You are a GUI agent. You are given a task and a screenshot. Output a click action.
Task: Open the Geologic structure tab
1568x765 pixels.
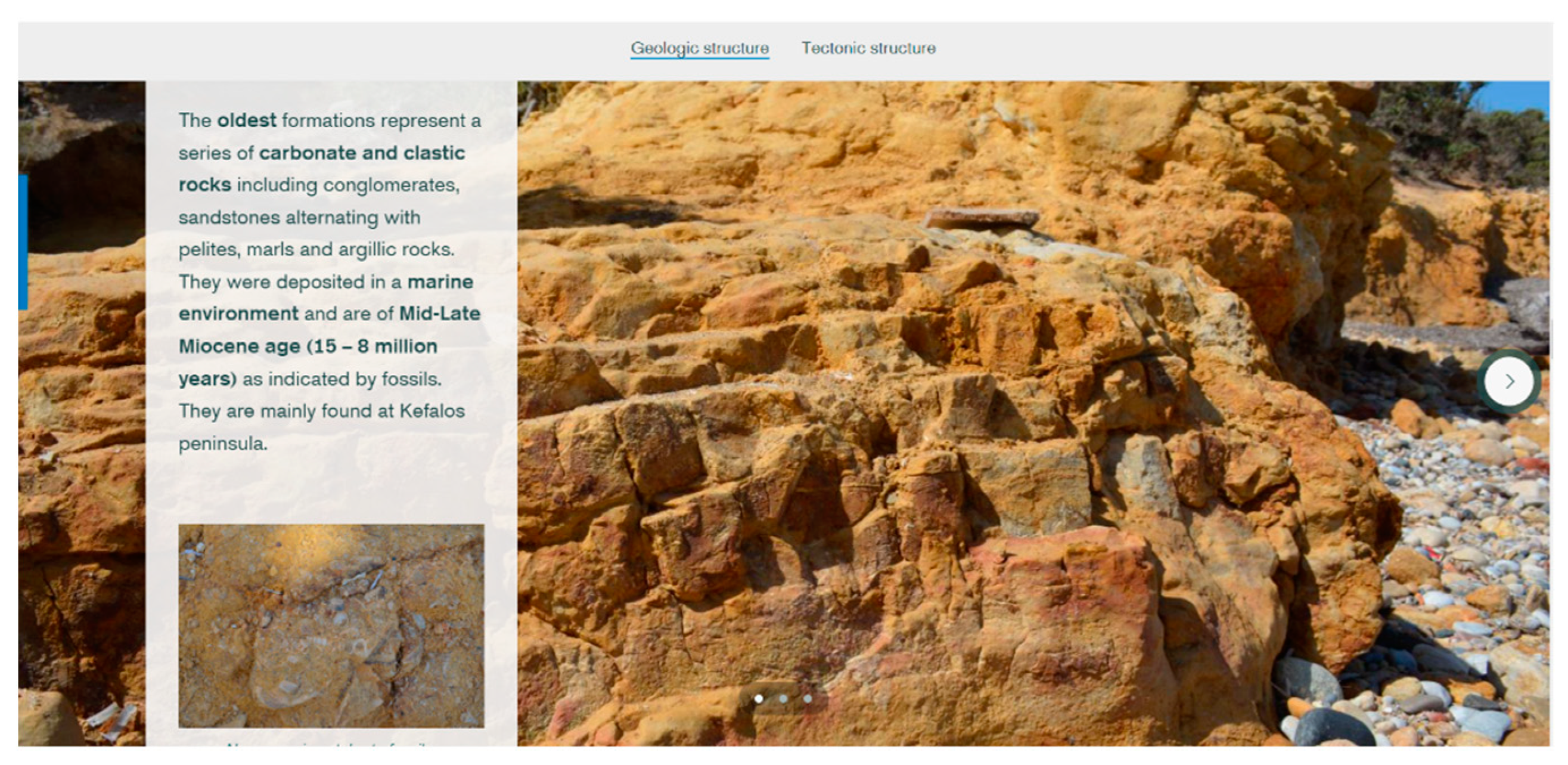(x=700, y=48)
